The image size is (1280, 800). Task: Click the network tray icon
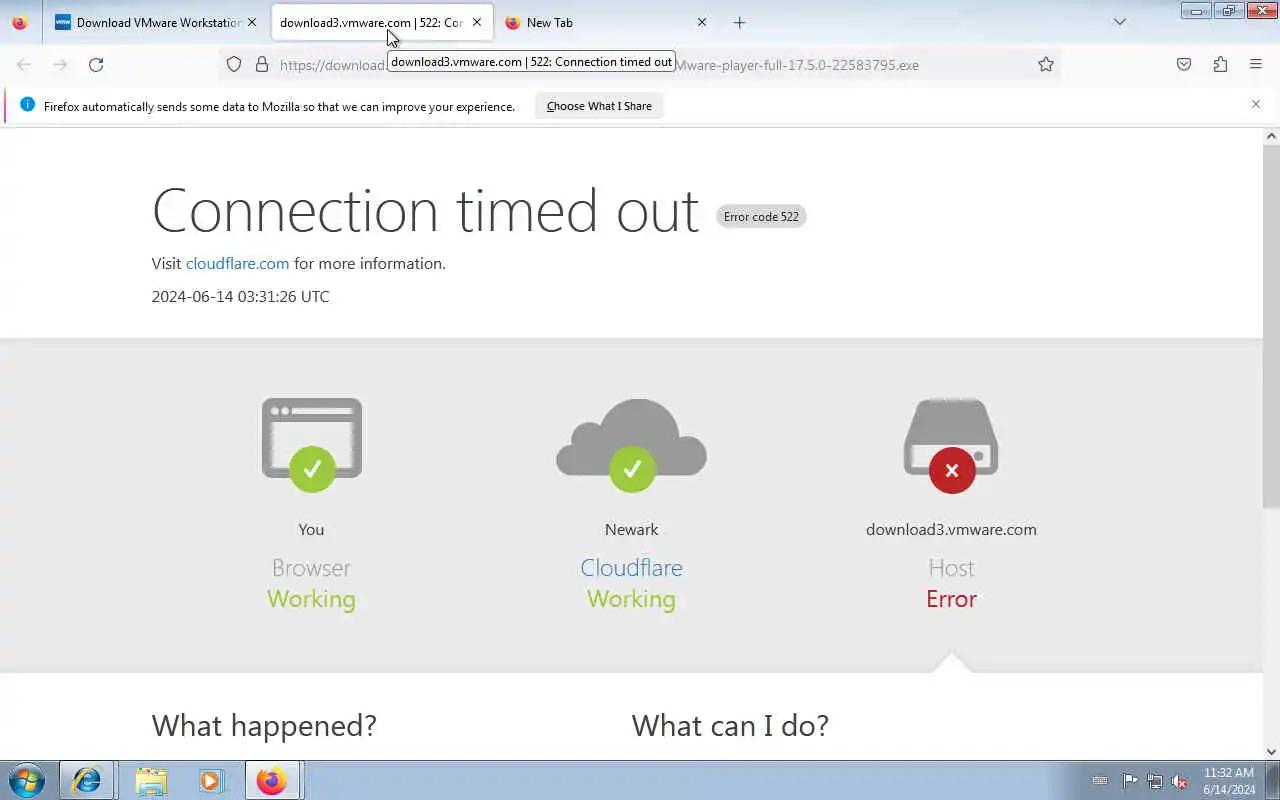(1154, 781)
